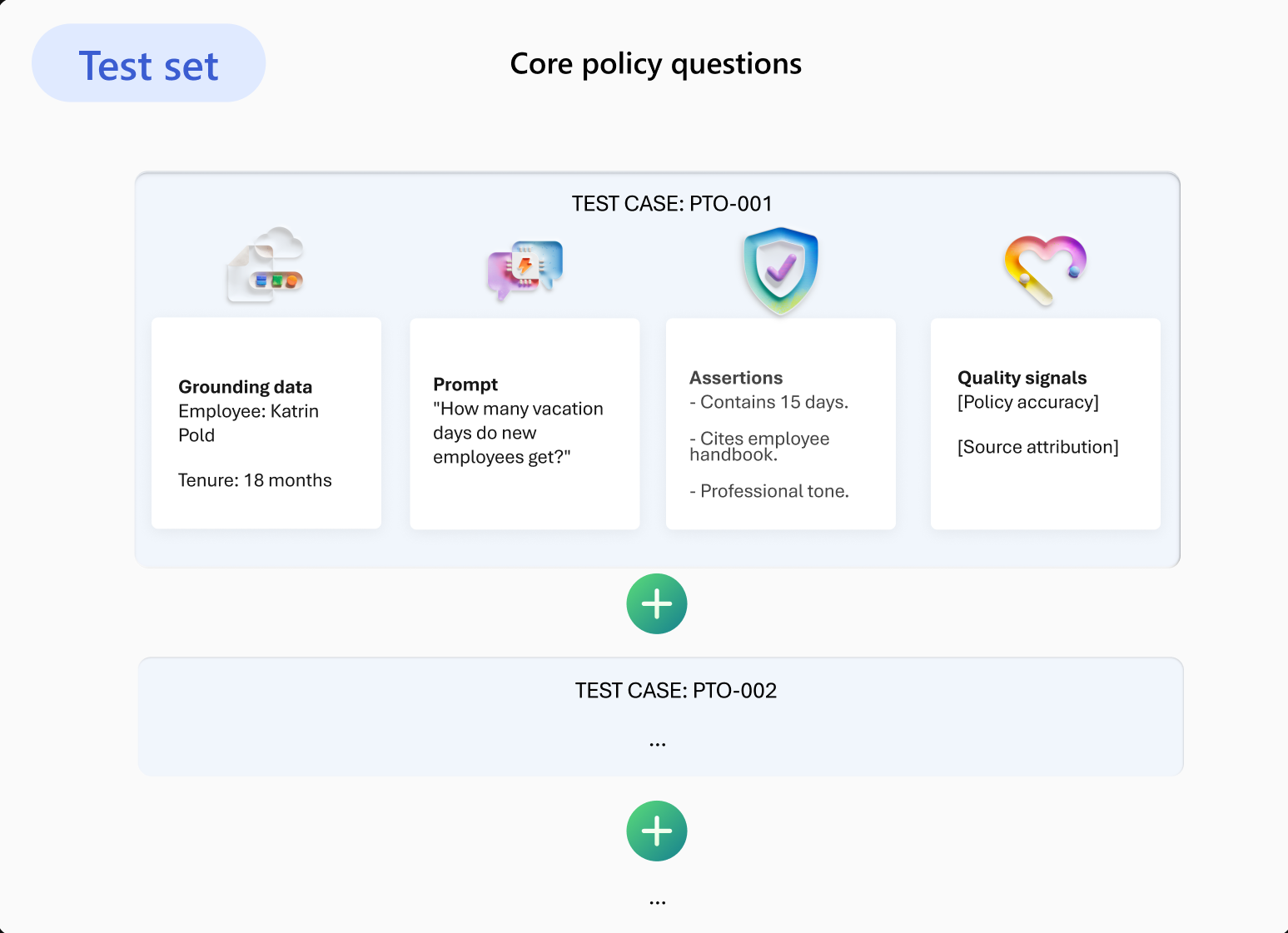Click the 'Professional tone' assertion
1288x933 pixels.
point(769,491)
